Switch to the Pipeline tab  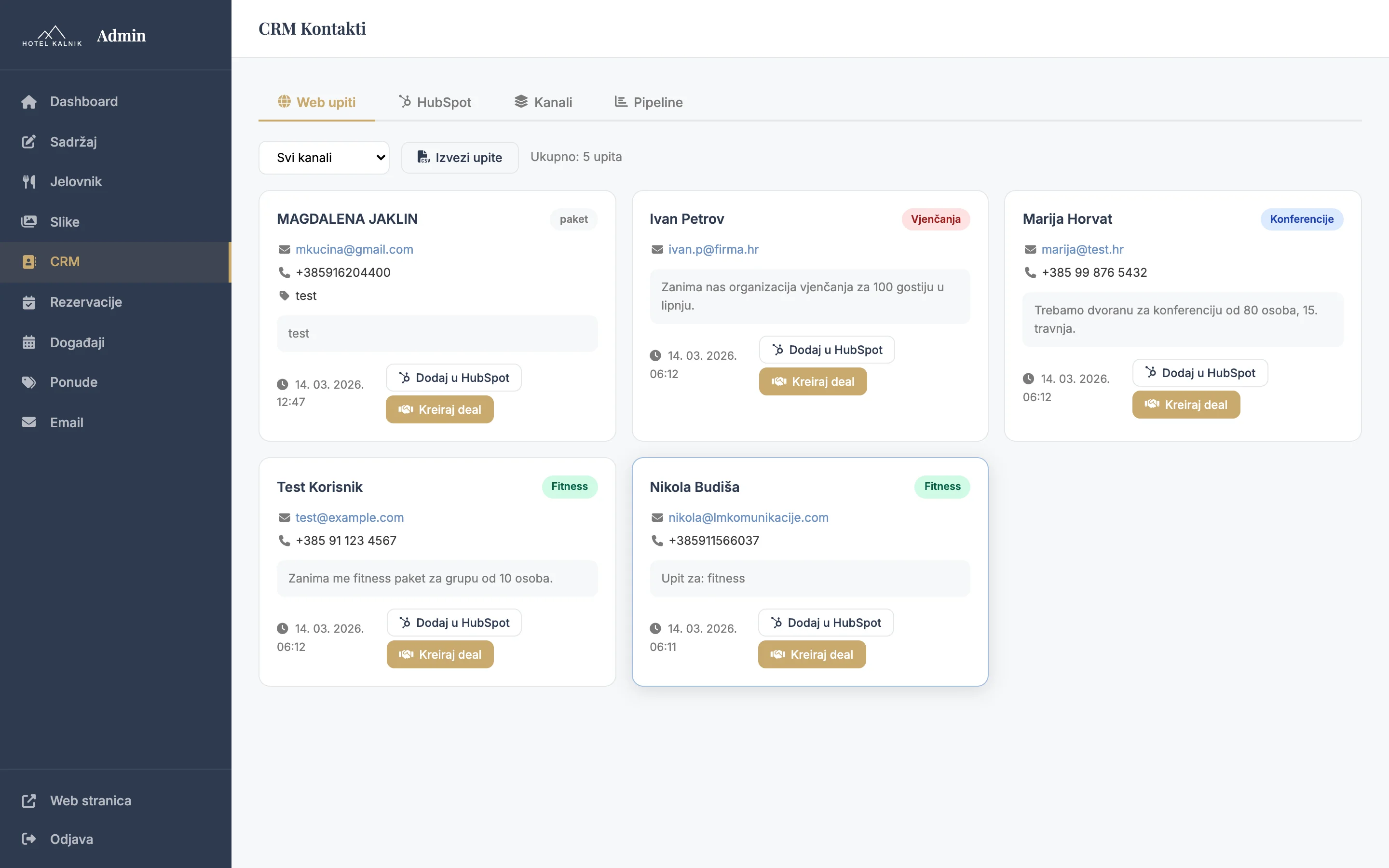point(648,102)
